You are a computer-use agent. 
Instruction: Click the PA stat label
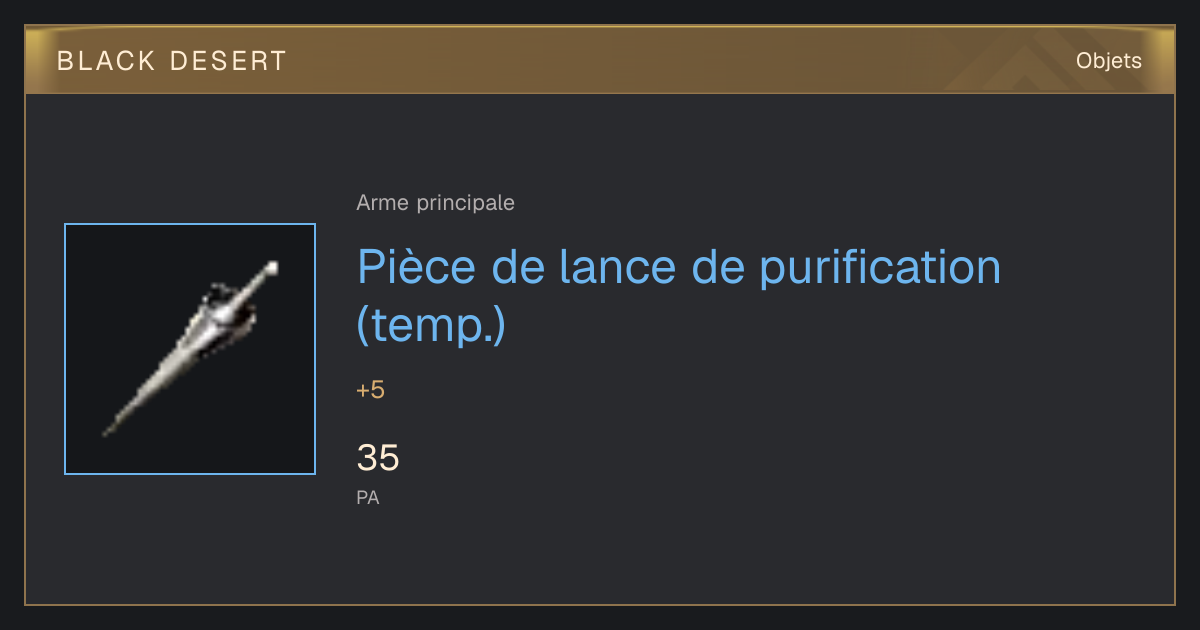point(368,497)
